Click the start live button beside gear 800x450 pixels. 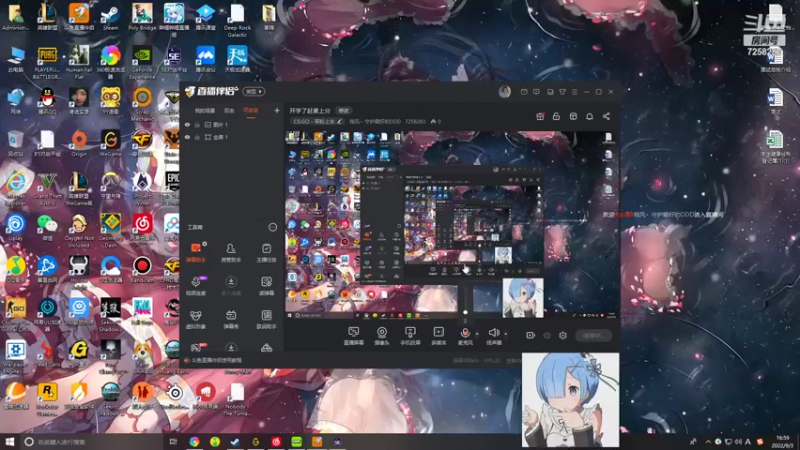(x=593, y=335)
